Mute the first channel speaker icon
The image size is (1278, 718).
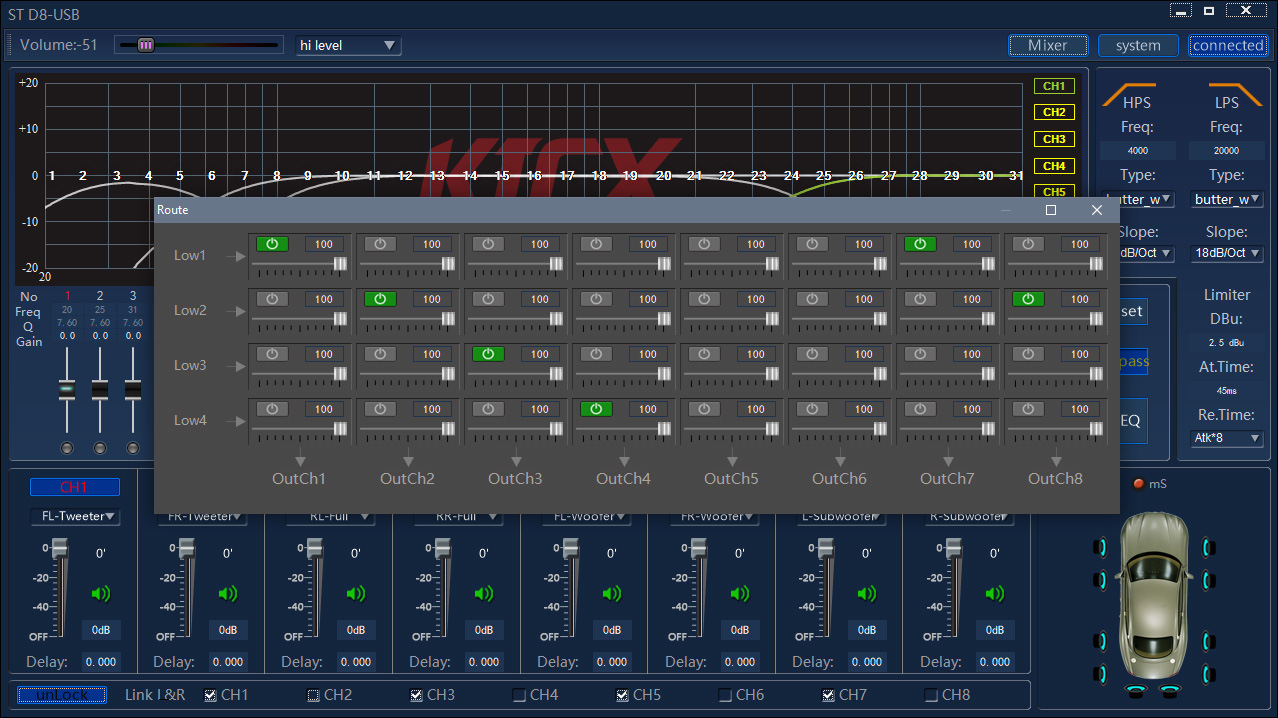click(x=100, y=594)
